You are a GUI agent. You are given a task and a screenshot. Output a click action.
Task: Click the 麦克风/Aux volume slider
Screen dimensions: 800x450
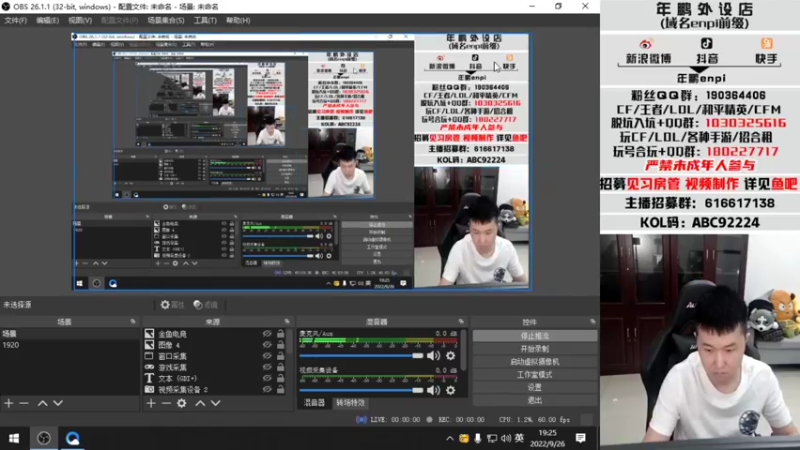click(x=361, y=356)
